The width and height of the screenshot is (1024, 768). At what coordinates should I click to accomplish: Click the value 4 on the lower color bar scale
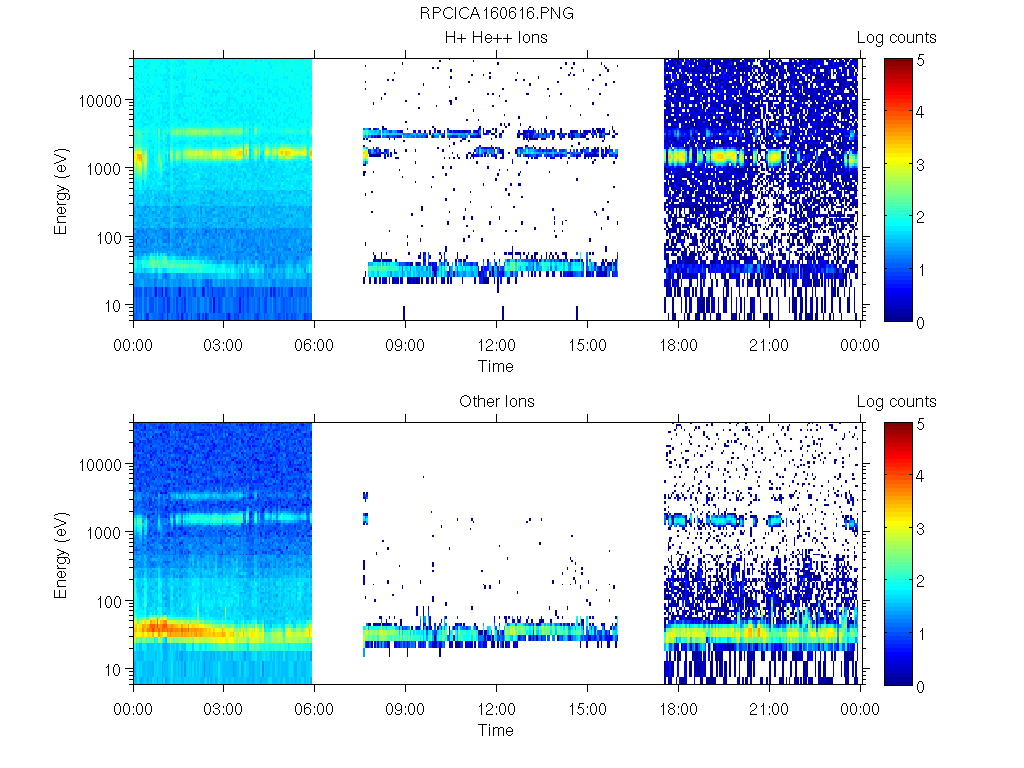pos(921,476)
